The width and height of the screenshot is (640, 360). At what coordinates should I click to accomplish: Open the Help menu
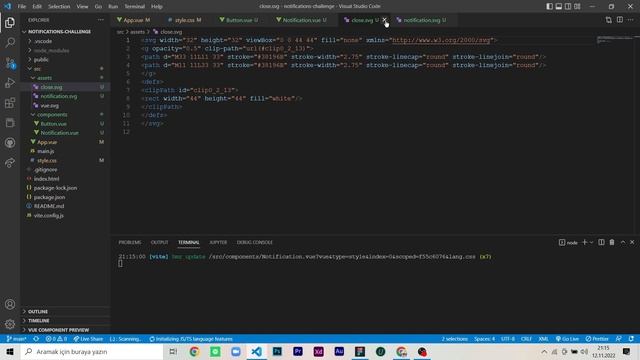click(157, 7)
